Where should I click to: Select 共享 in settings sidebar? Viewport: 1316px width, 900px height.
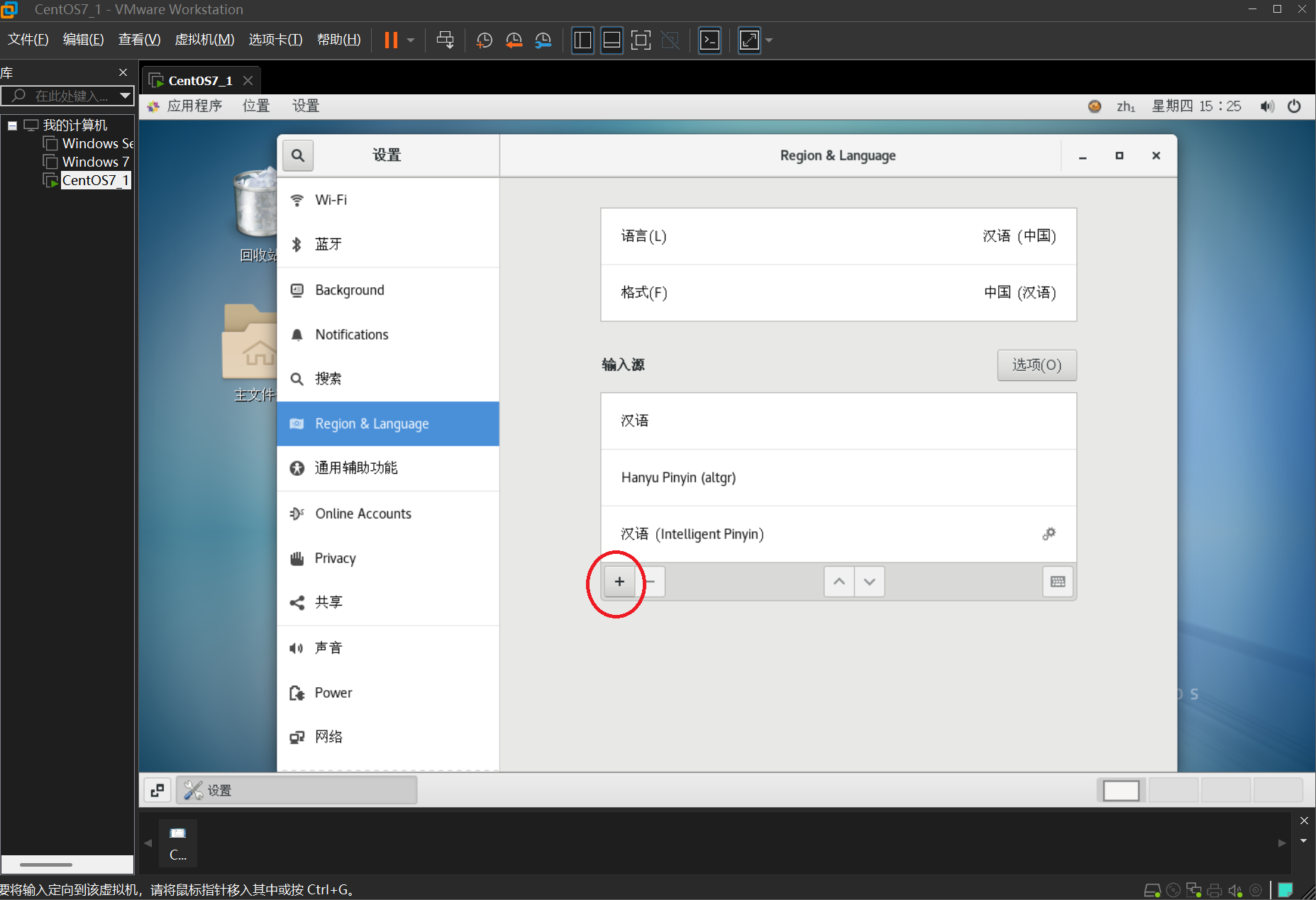pyautogui.click(x=388, y=603)
